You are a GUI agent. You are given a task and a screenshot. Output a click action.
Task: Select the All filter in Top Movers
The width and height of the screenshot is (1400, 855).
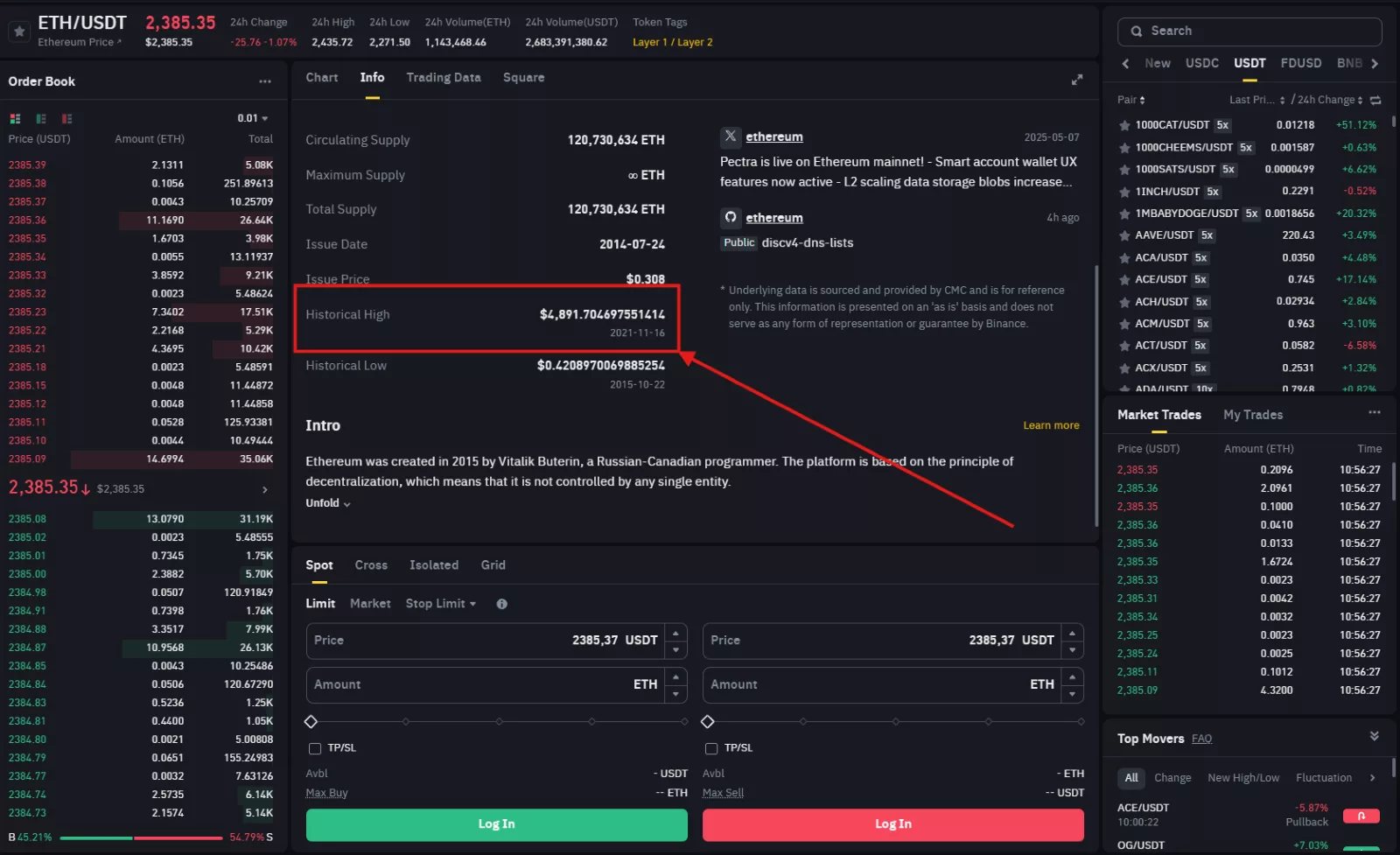tap(1131, 778)
